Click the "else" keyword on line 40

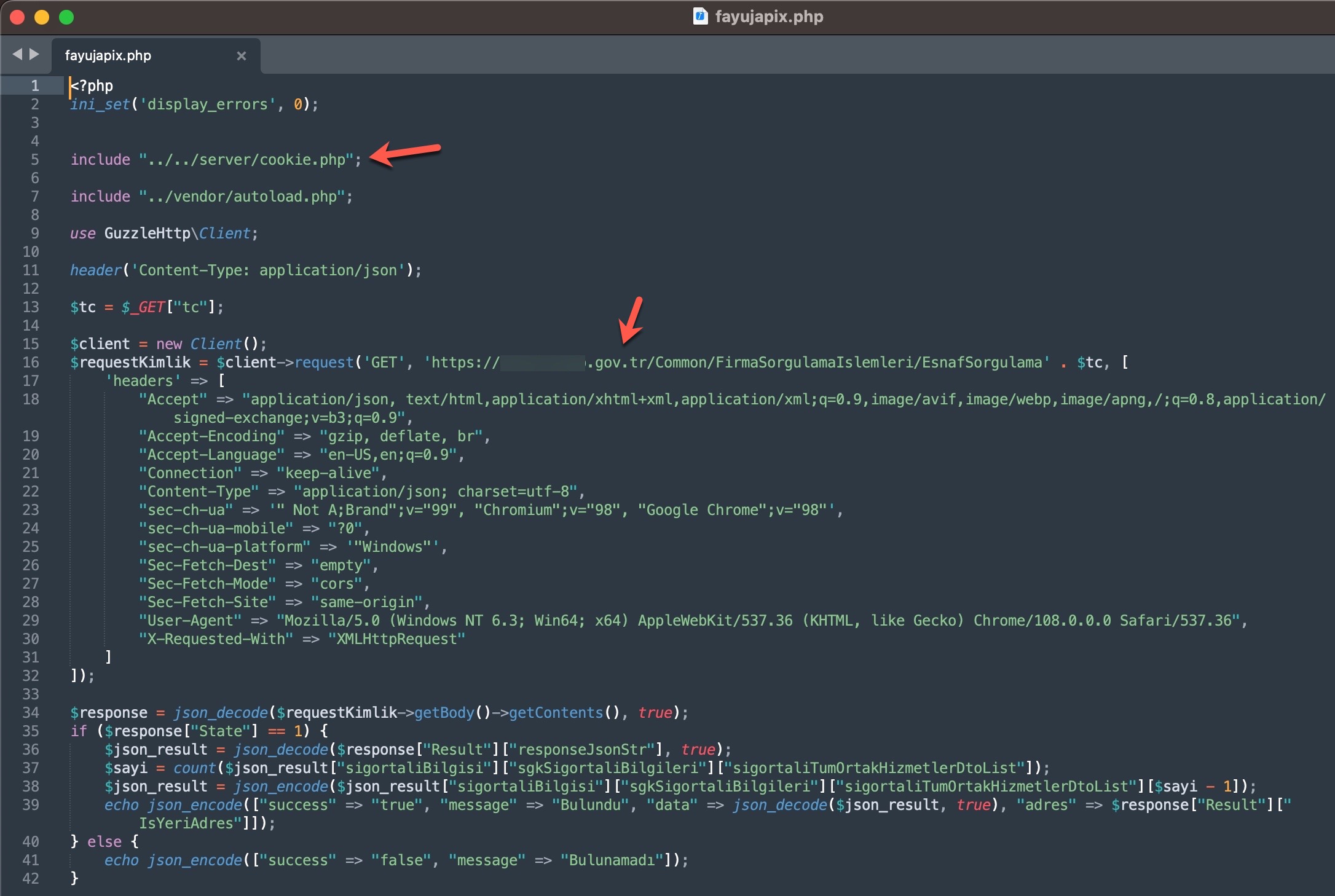(104, 841)
